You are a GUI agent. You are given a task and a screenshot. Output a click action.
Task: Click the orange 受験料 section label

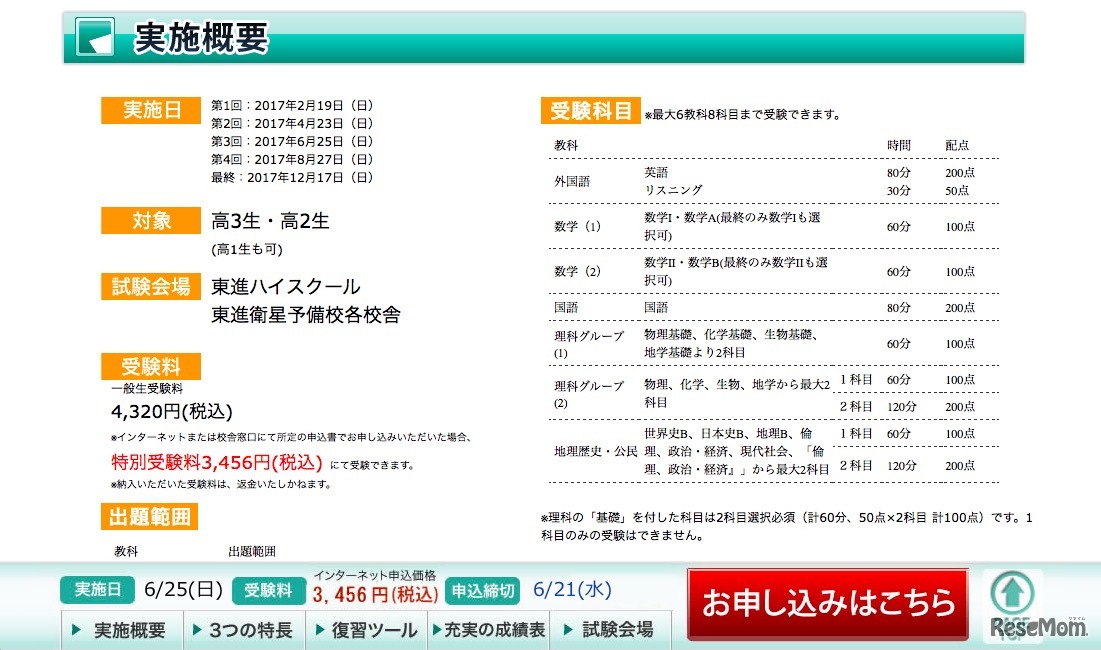coord(151,366)
